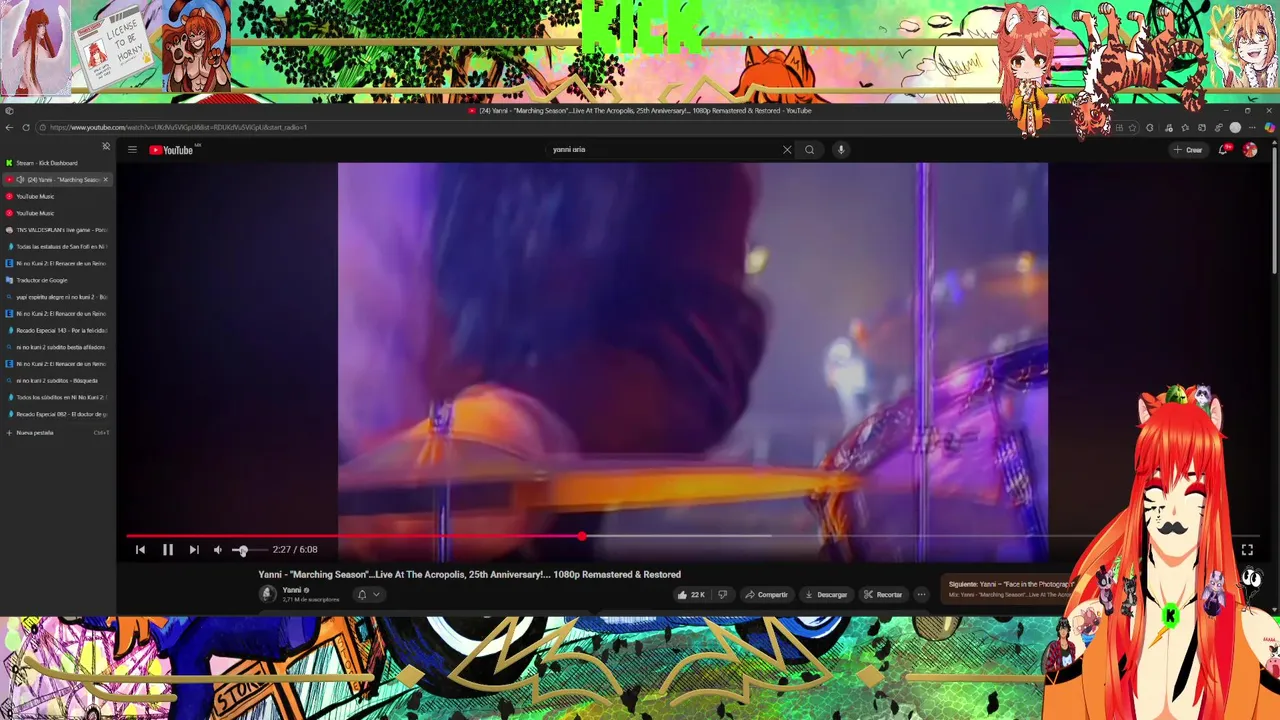Screen dimensions: 1280x720
Task: Reload the page with refresh icon
Action: [x=26, y=127]
